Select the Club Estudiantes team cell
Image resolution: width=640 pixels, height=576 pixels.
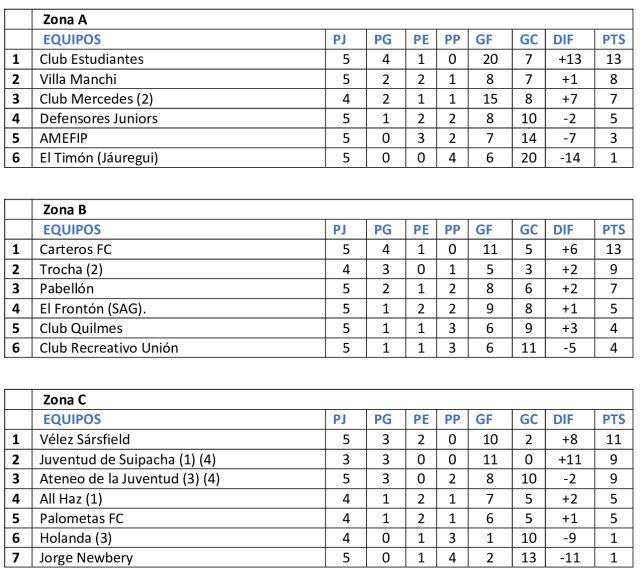pos(92,59)
